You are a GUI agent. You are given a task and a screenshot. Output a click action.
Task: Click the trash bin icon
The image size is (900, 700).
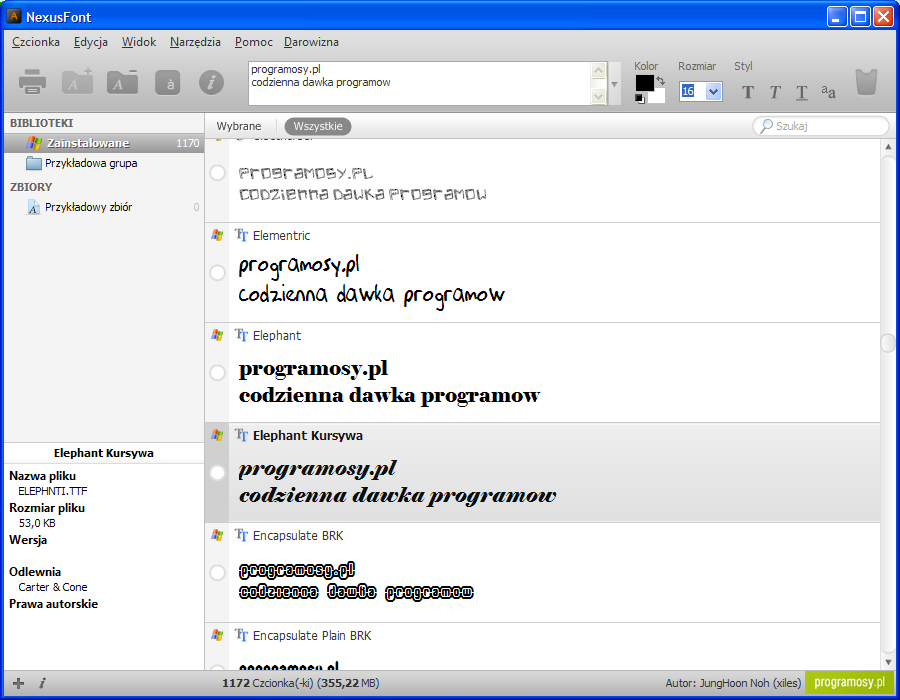point(866,82)
